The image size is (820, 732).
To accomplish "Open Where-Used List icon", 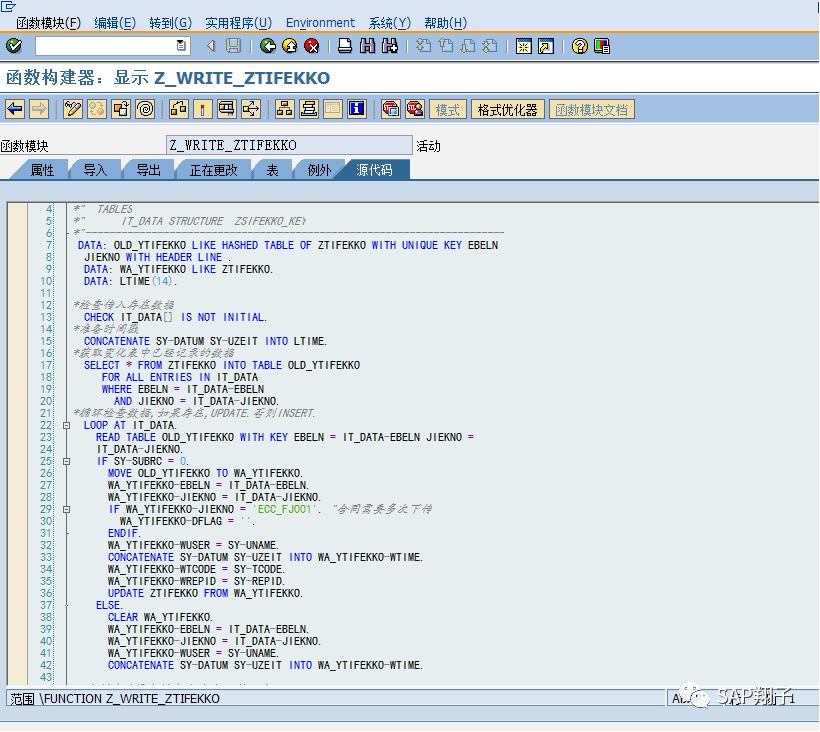I will (x=251, y=109).
